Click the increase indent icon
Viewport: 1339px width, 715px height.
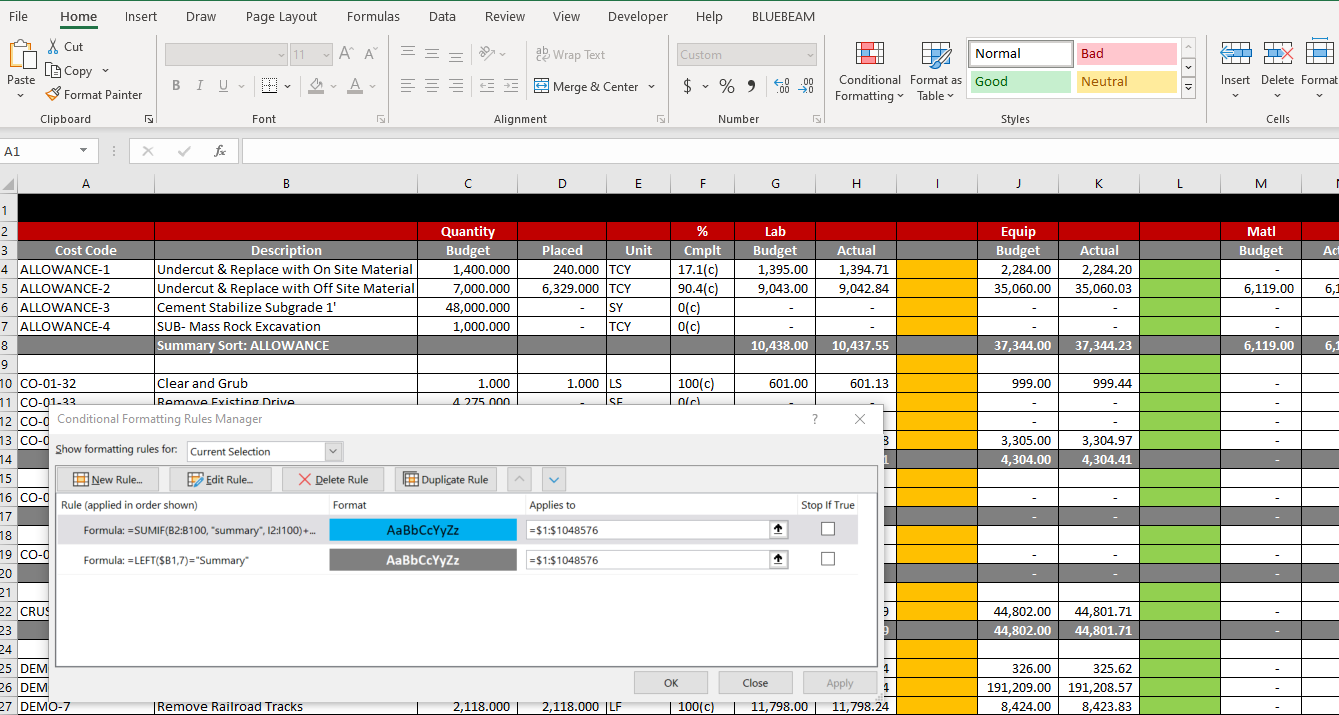click(511, 86)
